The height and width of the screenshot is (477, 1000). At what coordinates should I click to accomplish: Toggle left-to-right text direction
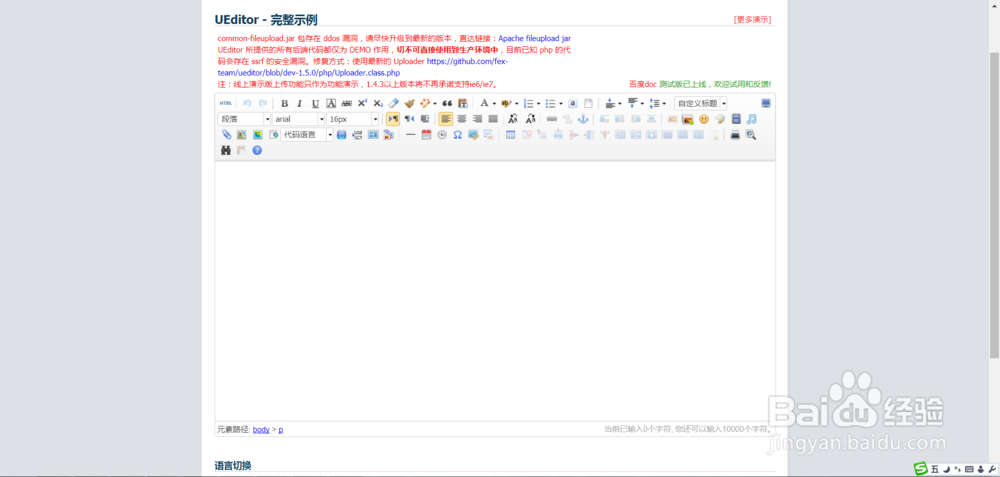pos(393,119)
